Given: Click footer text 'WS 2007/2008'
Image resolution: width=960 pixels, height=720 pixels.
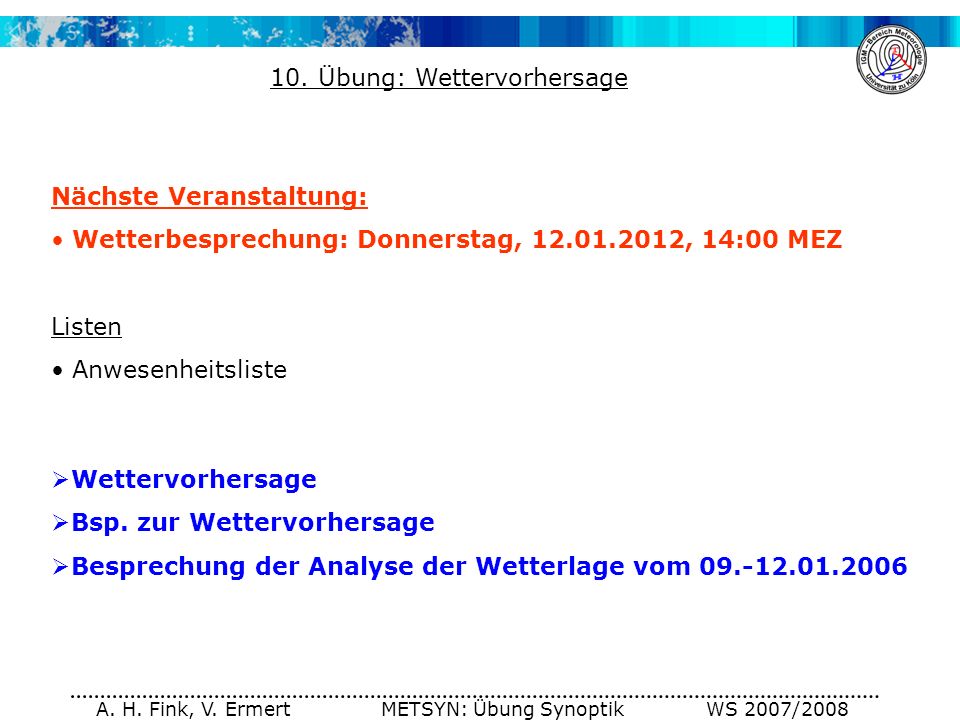Looking at the screenshot, I should (777, 709).
